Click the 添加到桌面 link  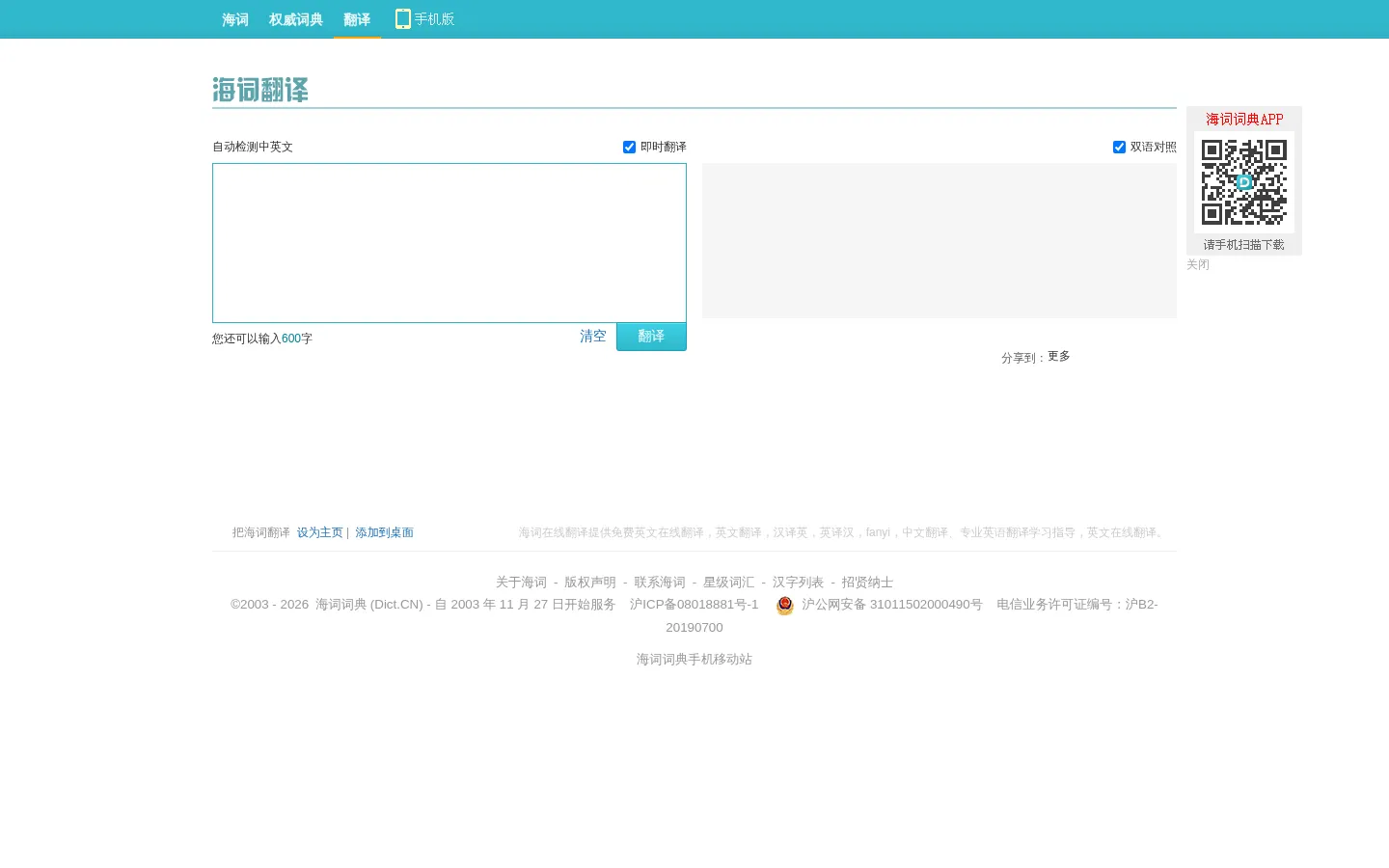(x=384, y=532)
